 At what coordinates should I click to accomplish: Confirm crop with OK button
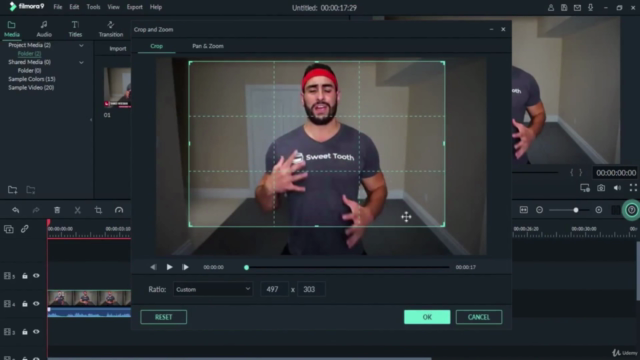[x=427, y=317]
